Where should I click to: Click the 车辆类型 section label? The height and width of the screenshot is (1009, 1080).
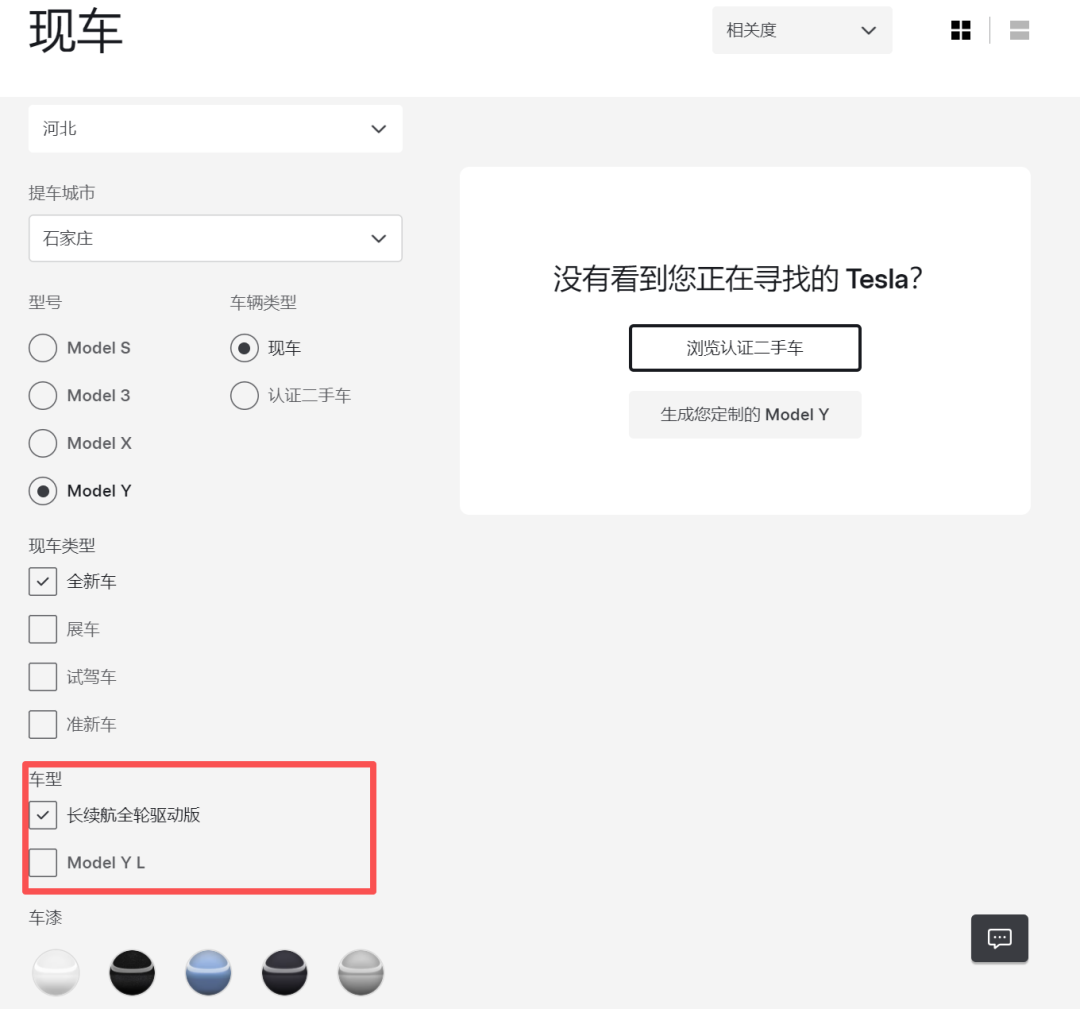tap(263, 302)
